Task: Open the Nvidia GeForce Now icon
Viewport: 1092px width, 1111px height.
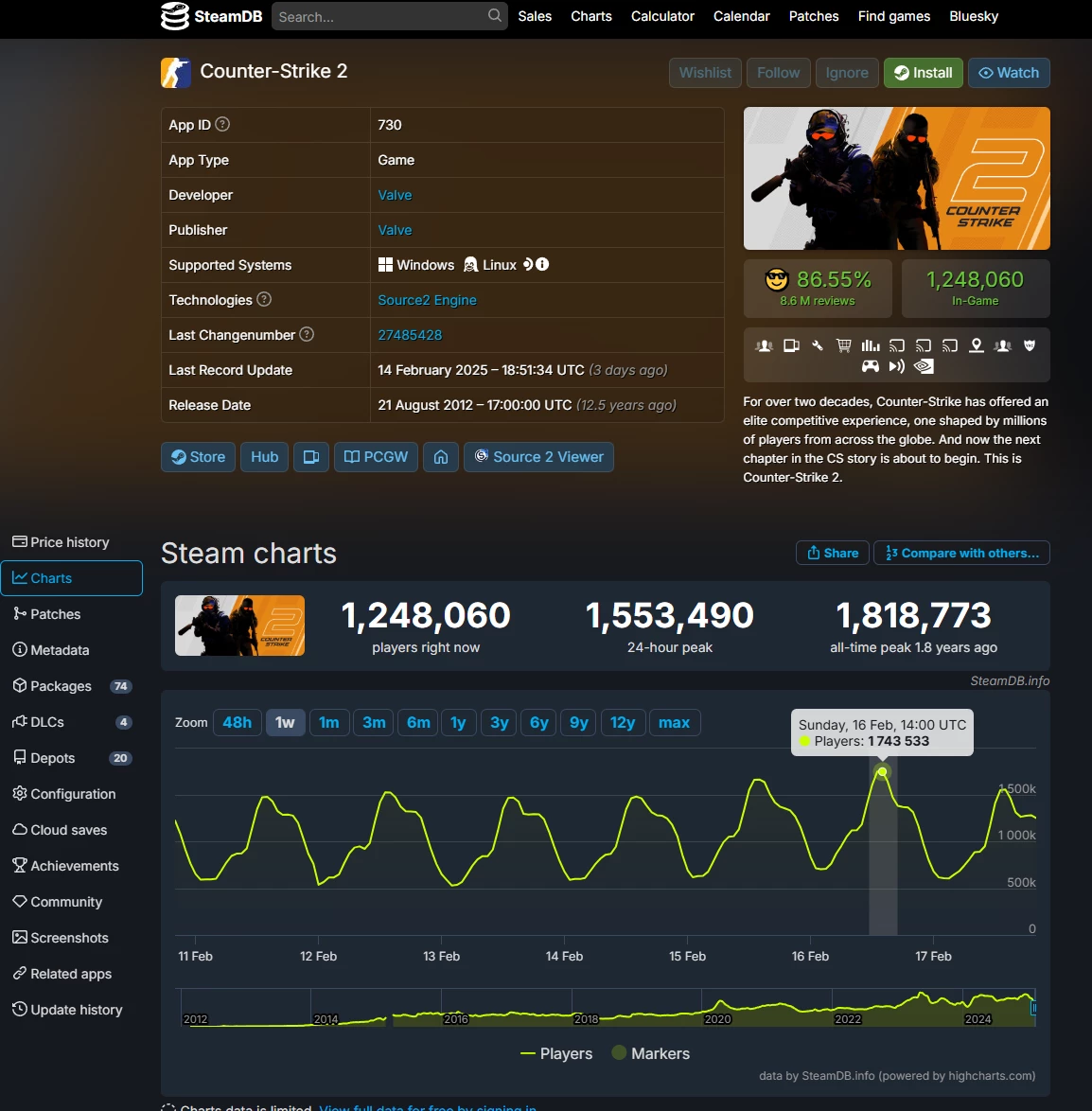Action: [924, 366]
